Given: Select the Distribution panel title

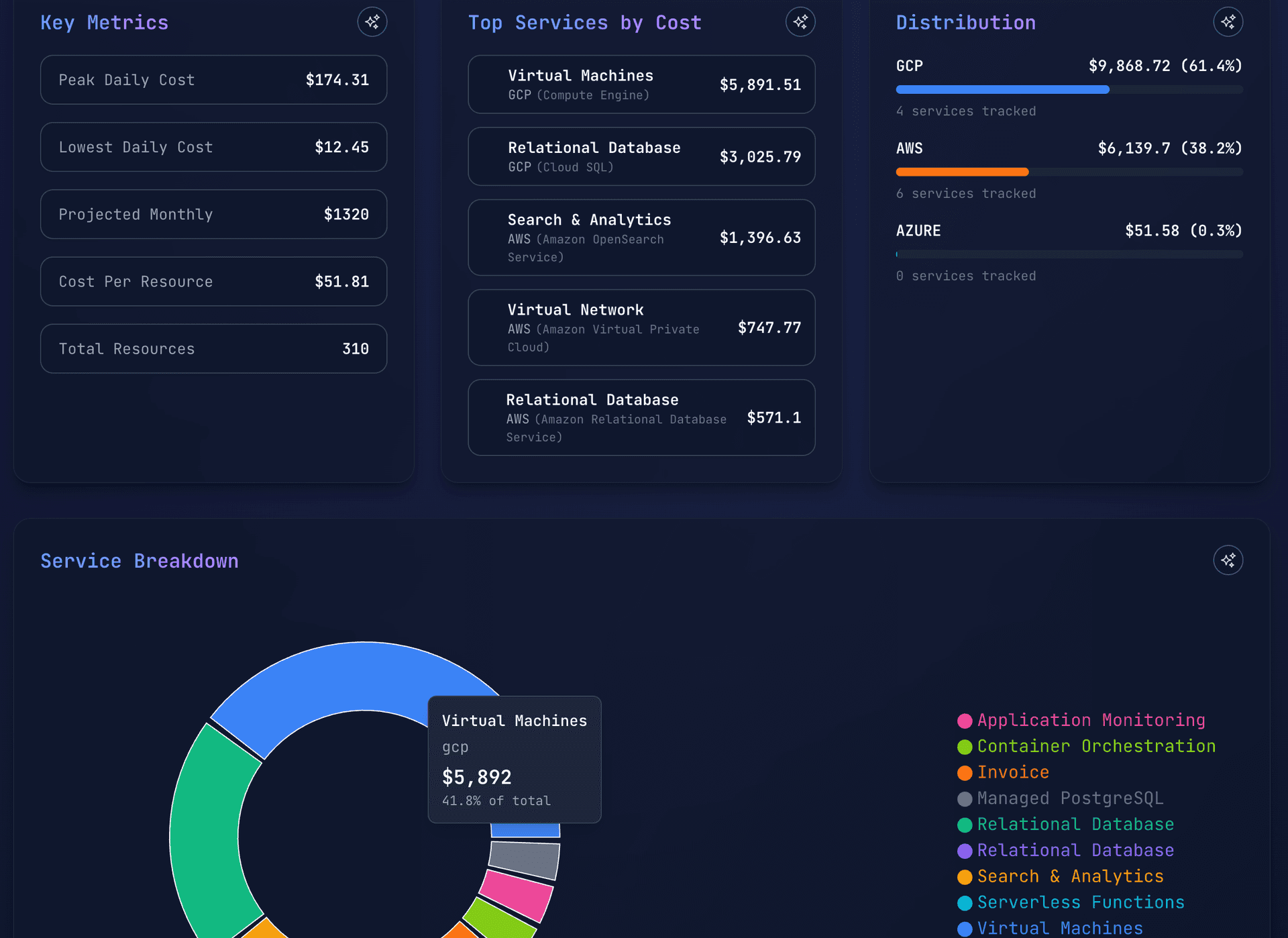Looking at the screenshot, I should 966,21.
